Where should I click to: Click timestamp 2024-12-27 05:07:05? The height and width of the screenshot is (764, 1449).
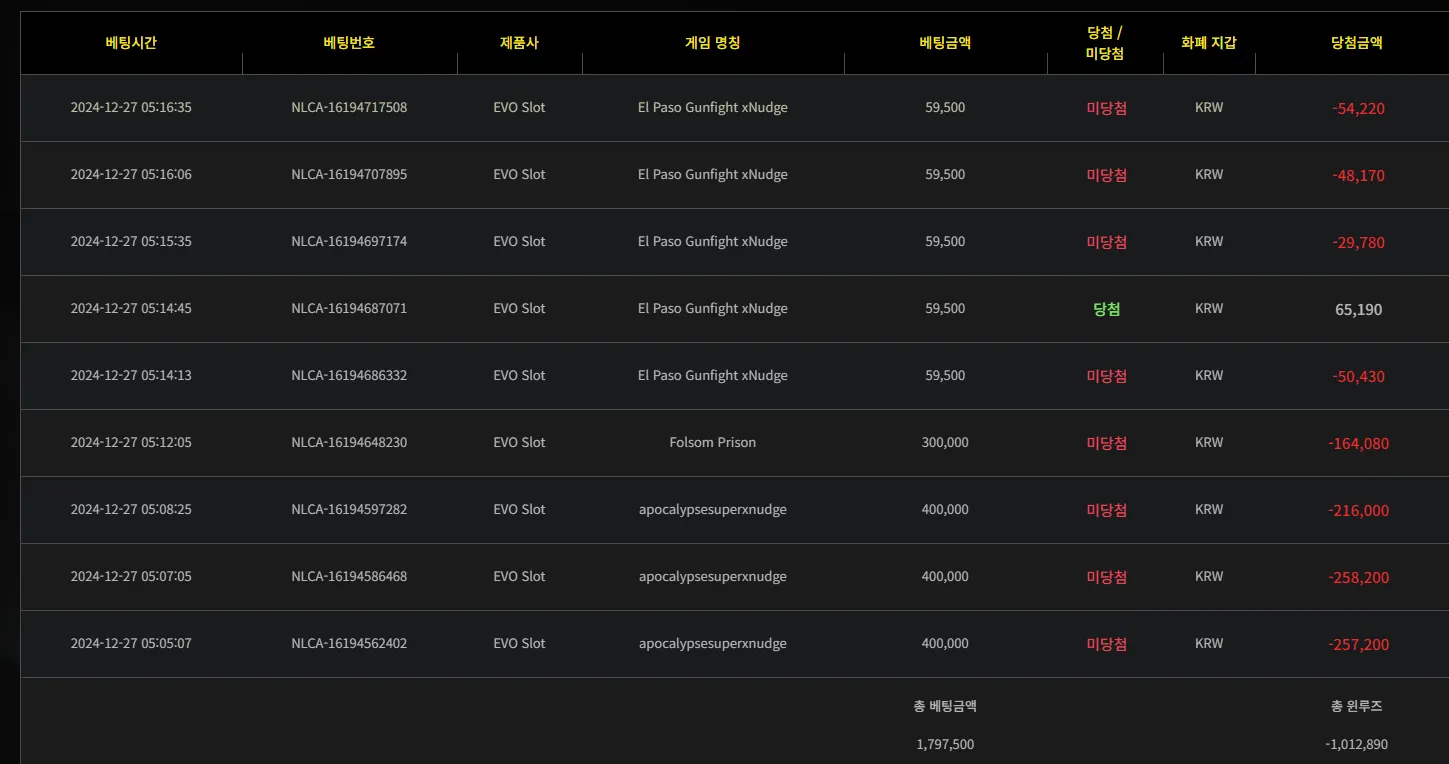(x=131, y=577)
